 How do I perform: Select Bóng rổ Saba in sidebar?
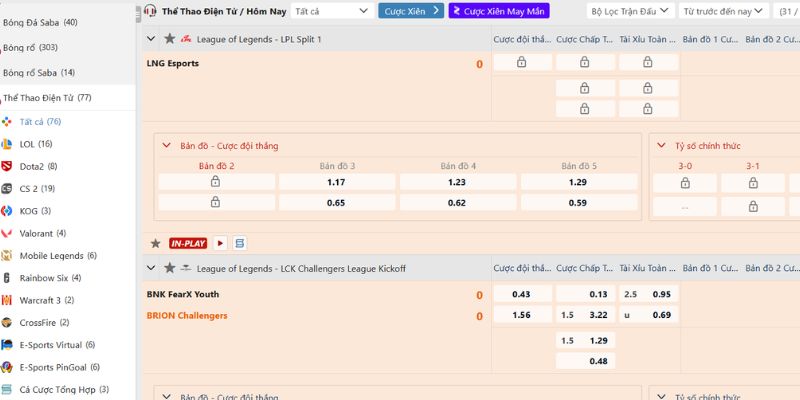[40, 73]
